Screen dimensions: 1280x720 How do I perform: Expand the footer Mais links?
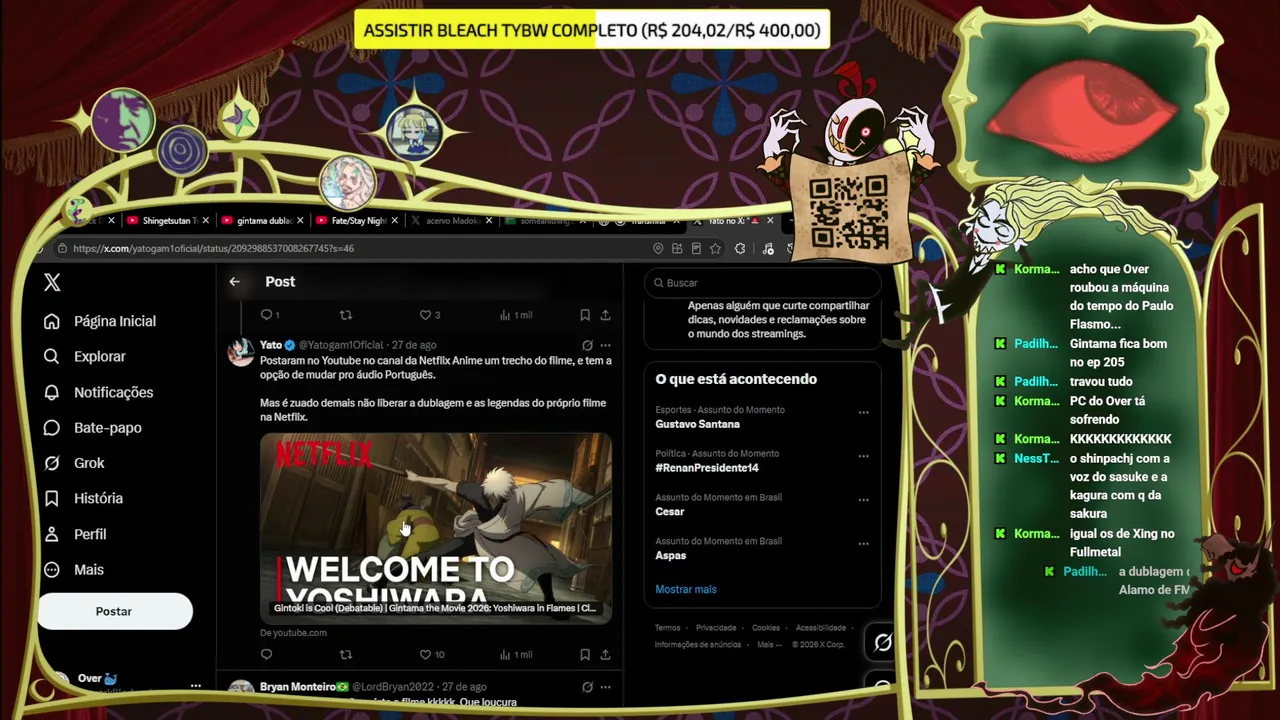click(x=769, y=645)
